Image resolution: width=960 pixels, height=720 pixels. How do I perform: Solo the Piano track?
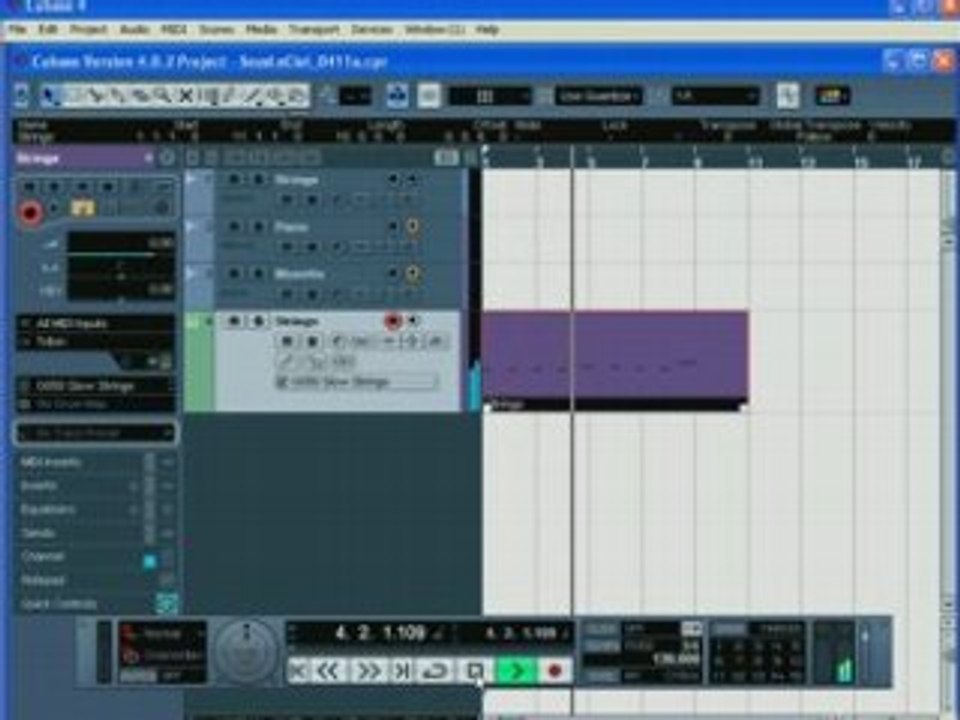pos(258,227)
